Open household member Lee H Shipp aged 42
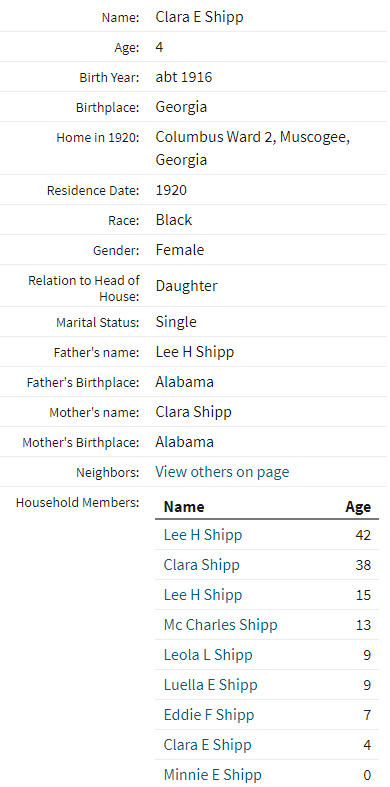This screenshot has height=787, width=390. click(x=203, y=535)
